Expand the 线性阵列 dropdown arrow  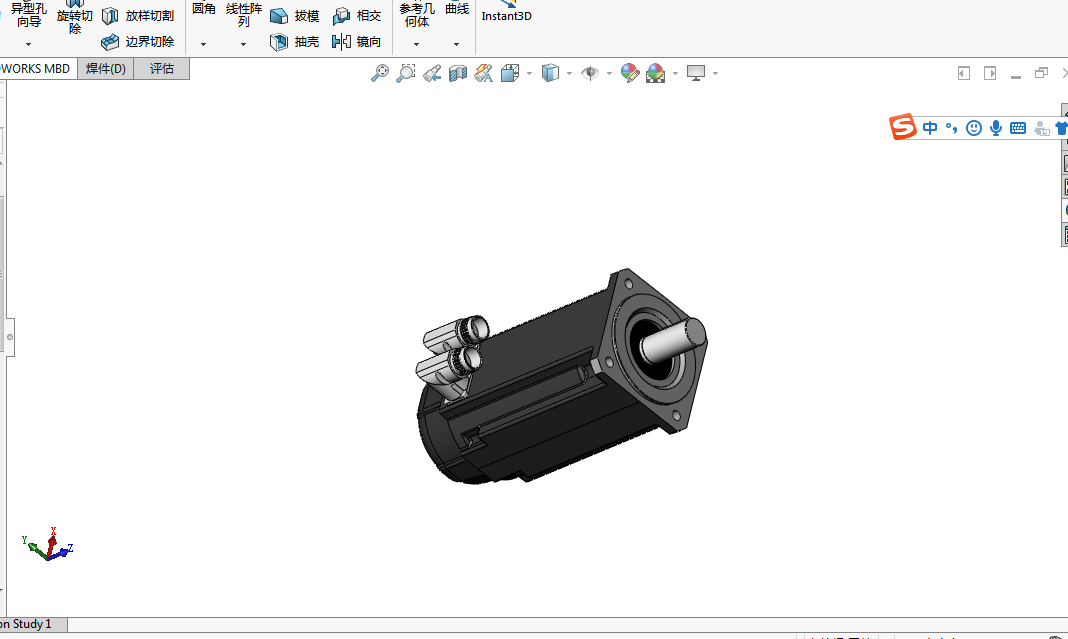point(243,44)
